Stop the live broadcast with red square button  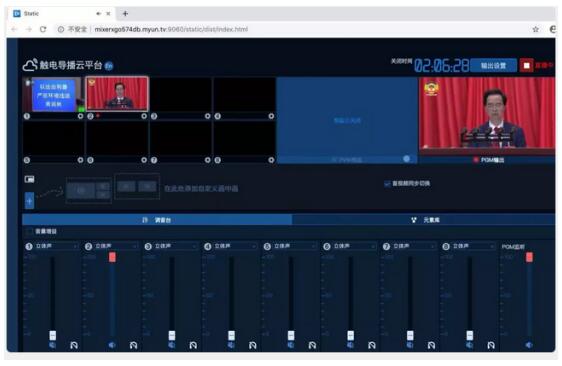click(527, 66)
